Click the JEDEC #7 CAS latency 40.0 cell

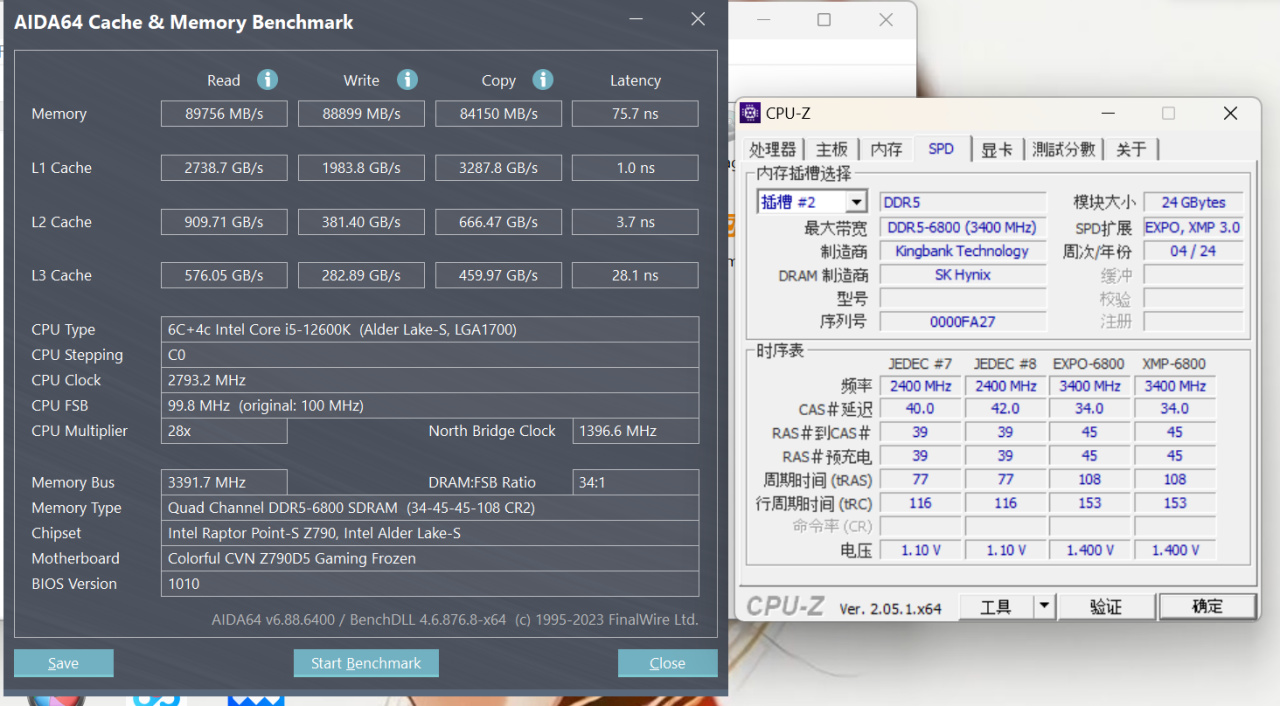(920, 409)
